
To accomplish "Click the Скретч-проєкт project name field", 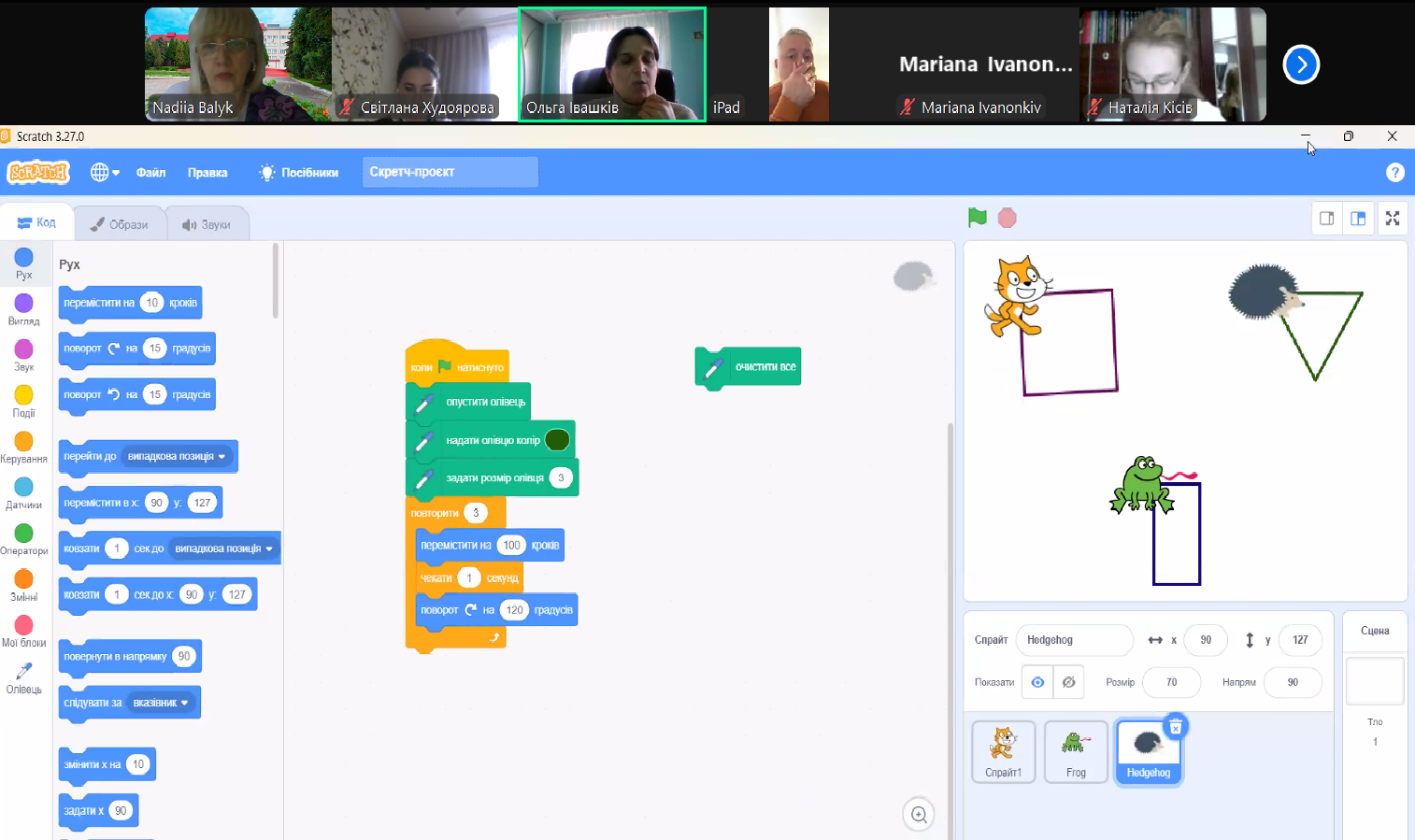I will [x=450, y=172].
